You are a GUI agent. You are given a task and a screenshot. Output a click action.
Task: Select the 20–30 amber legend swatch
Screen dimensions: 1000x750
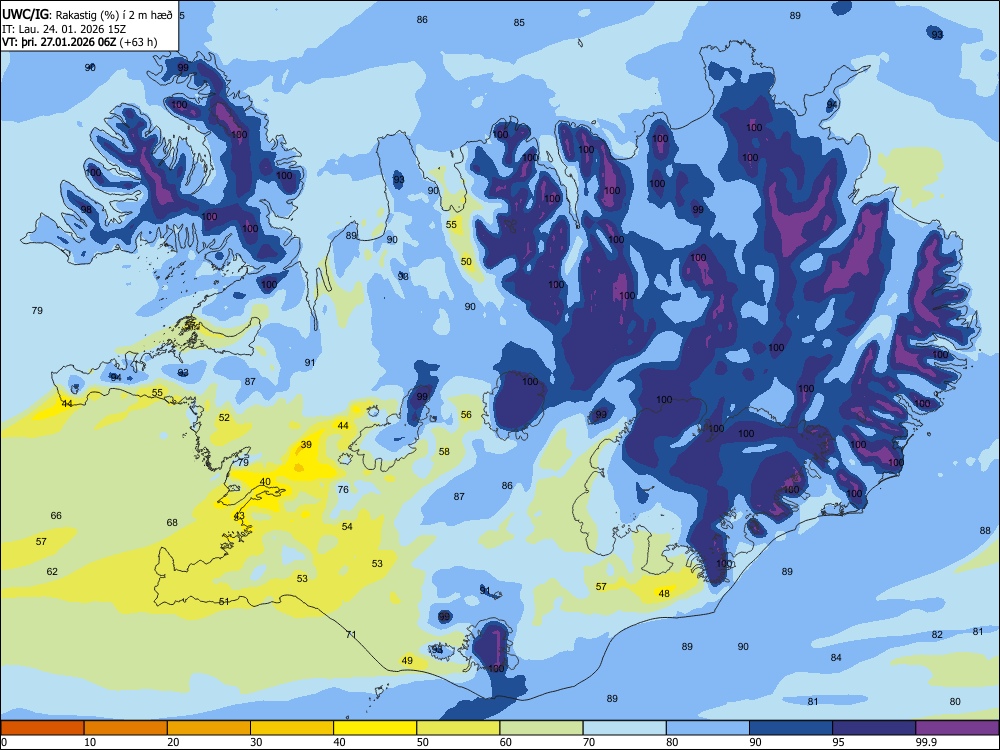(x=209, y=728)
